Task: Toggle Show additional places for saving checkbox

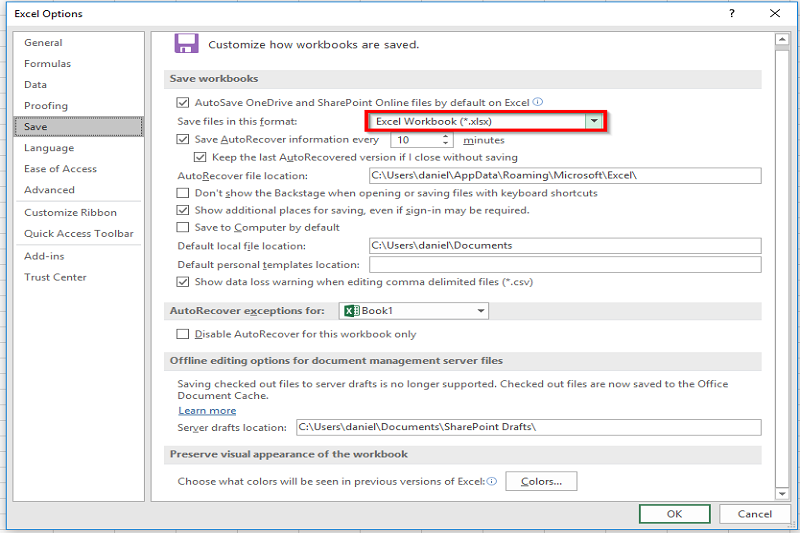Action: [x=183, y=210]
